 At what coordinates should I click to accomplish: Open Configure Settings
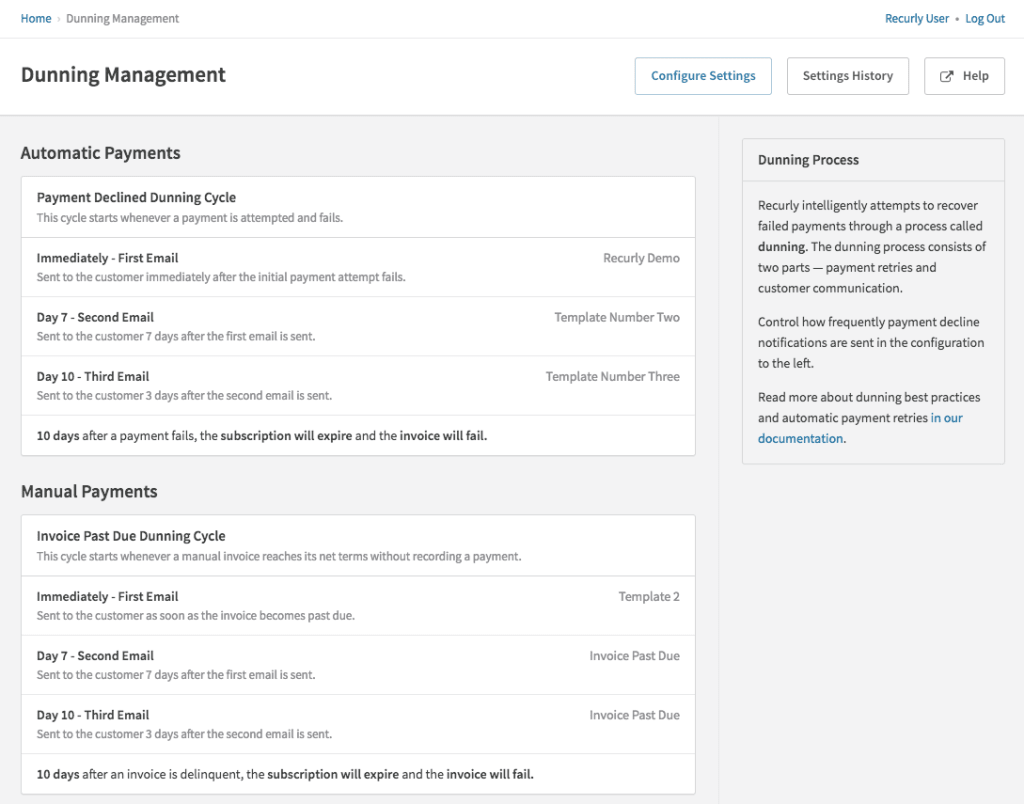pos(703,75)
